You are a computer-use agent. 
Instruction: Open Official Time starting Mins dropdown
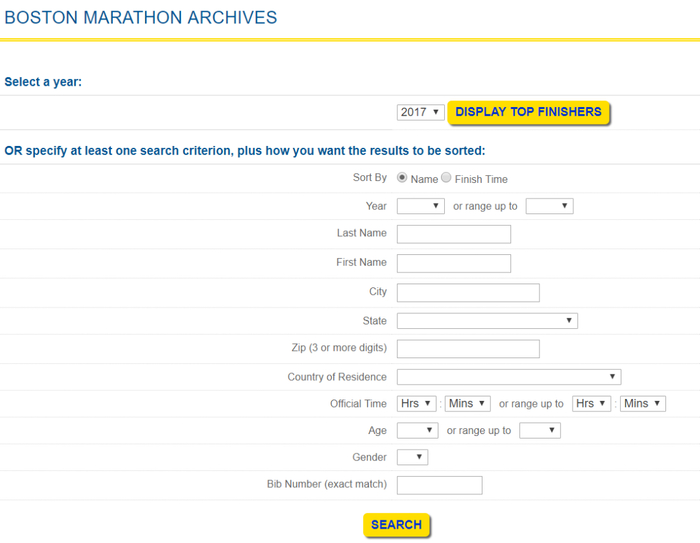tap(467, 404)
